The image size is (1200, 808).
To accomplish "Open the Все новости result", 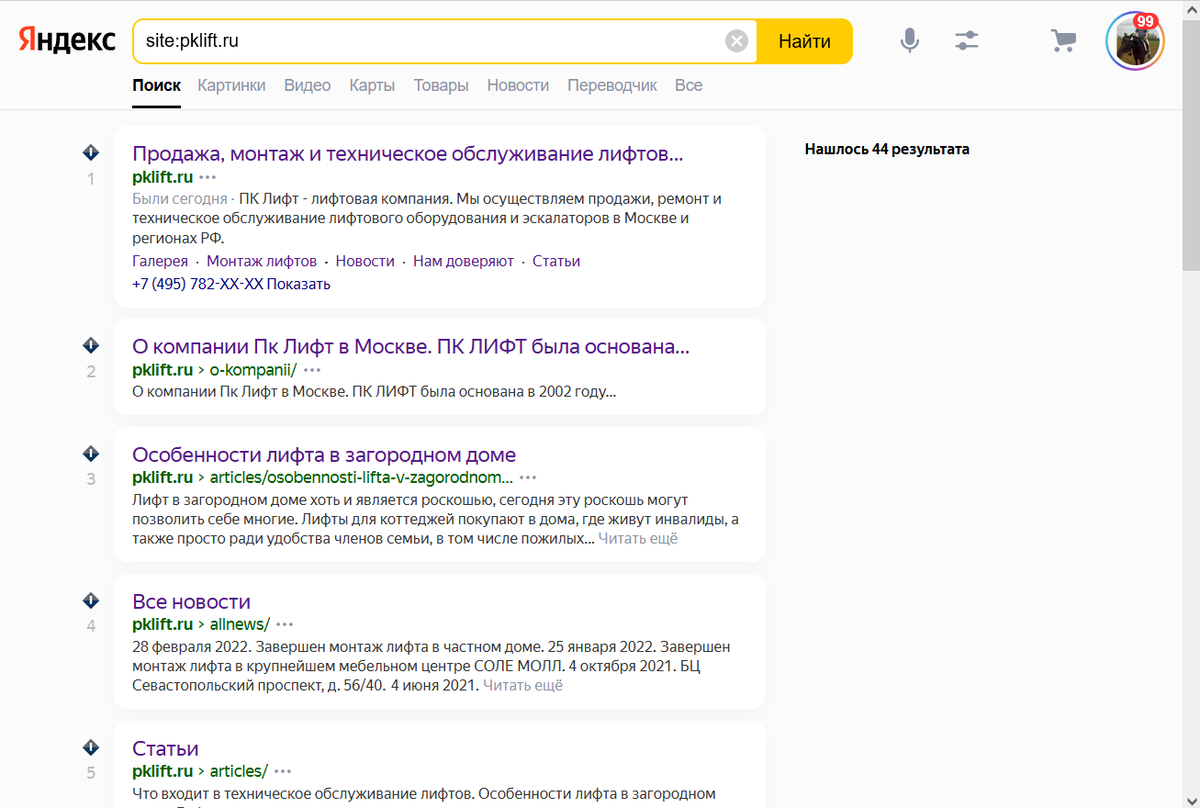I will (191, 602).
